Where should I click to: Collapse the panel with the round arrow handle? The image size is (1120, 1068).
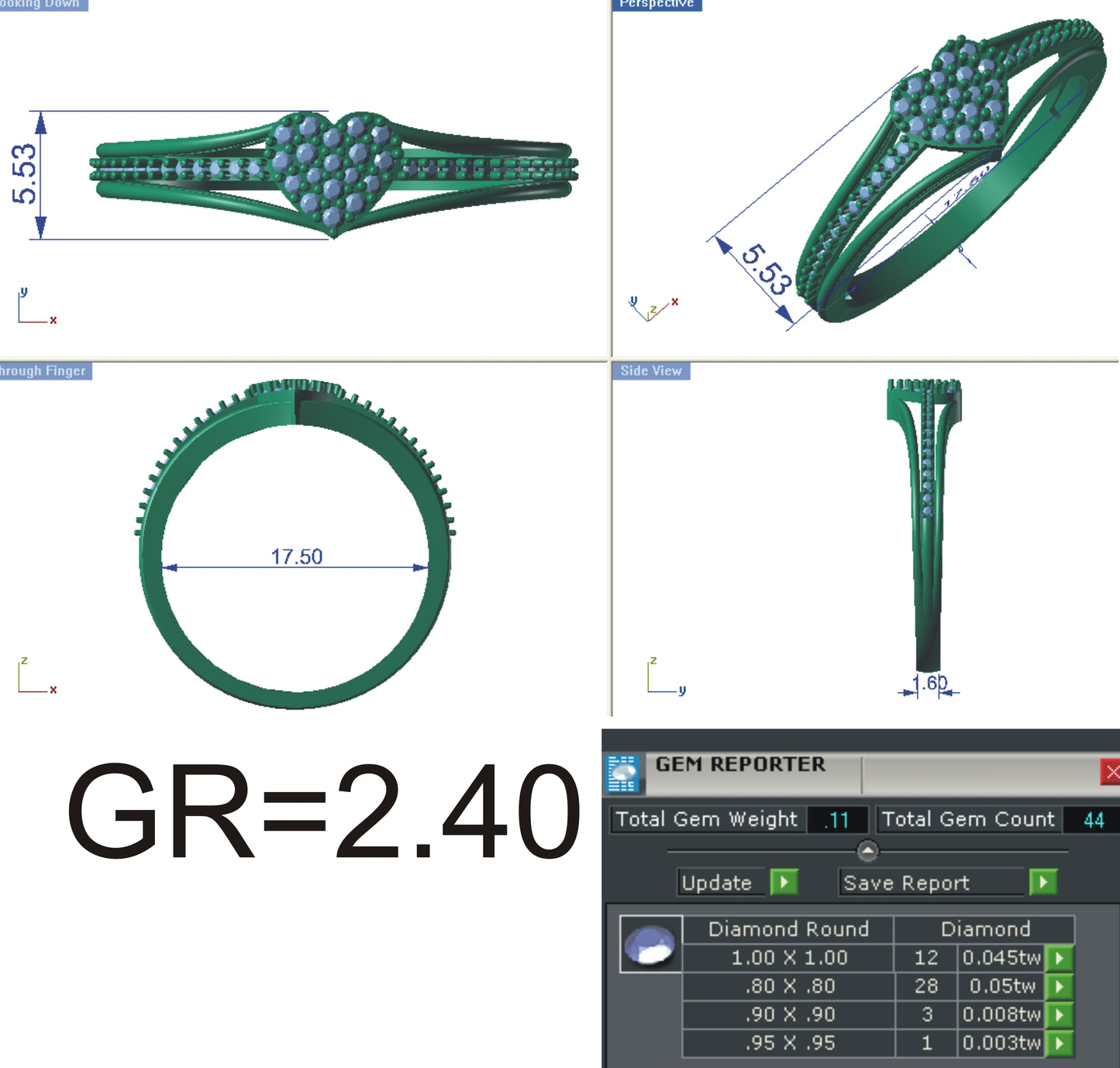pos(867,850)
